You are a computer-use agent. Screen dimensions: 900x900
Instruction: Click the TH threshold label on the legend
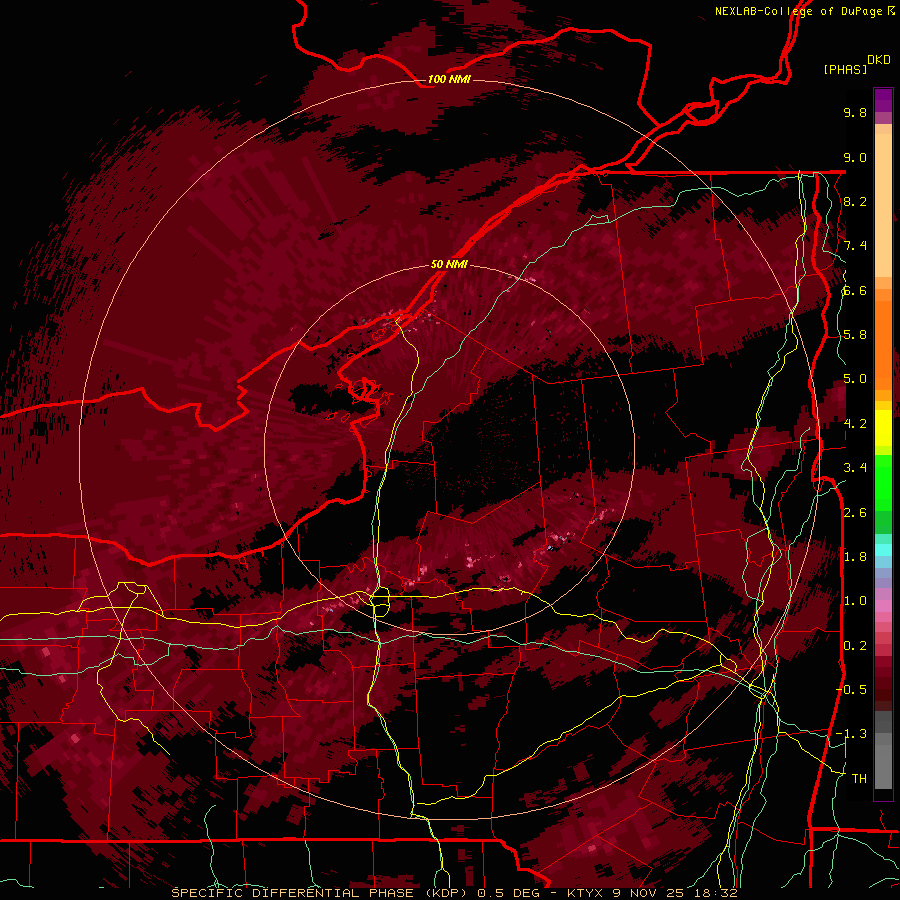coord(859,778)
